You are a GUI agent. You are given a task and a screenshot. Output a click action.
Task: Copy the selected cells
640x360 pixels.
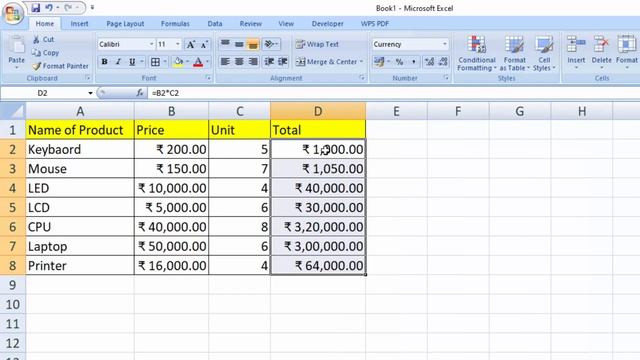tap(45, 53)
